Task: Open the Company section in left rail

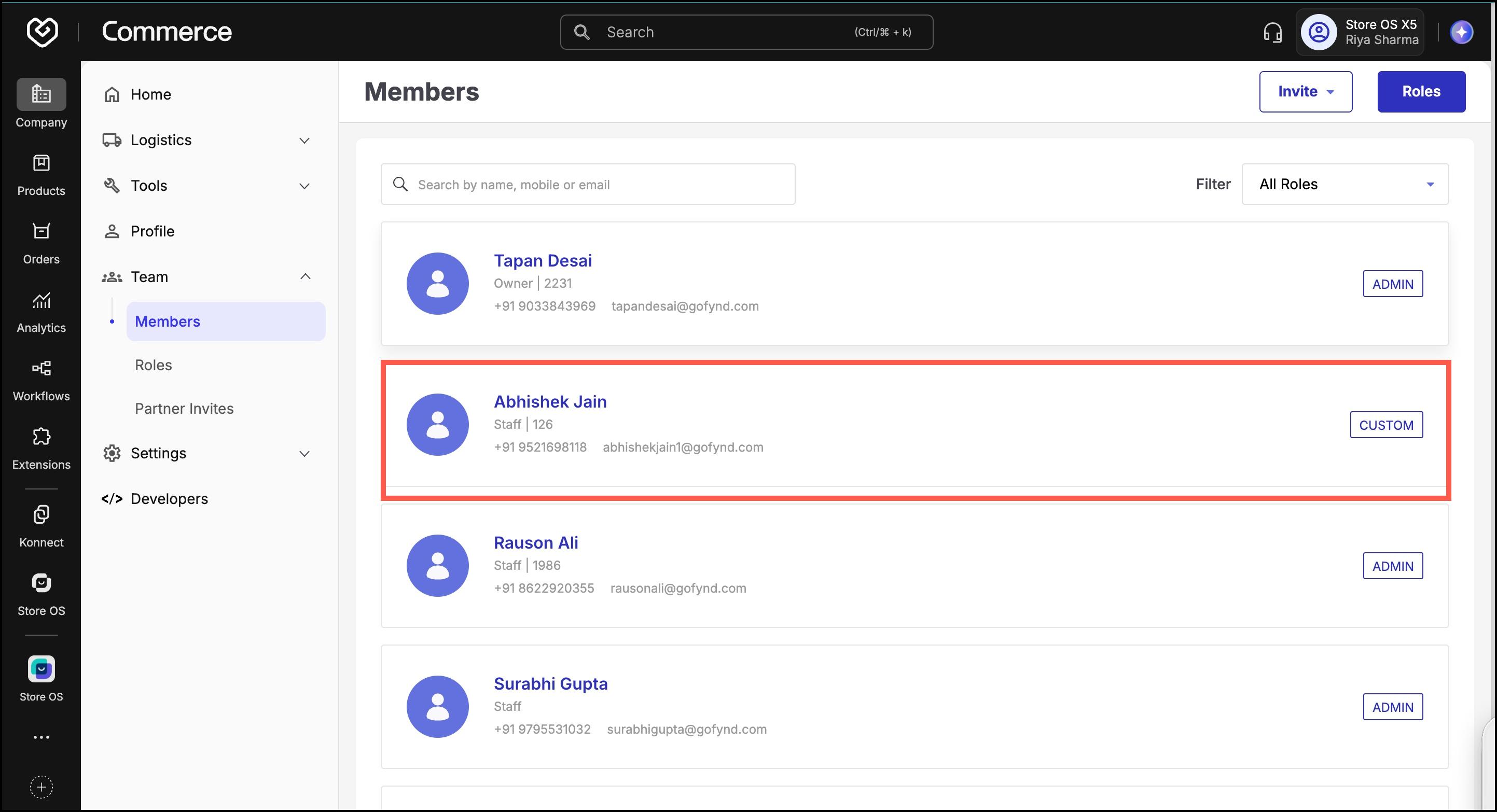Action: (x=41, y=103)
